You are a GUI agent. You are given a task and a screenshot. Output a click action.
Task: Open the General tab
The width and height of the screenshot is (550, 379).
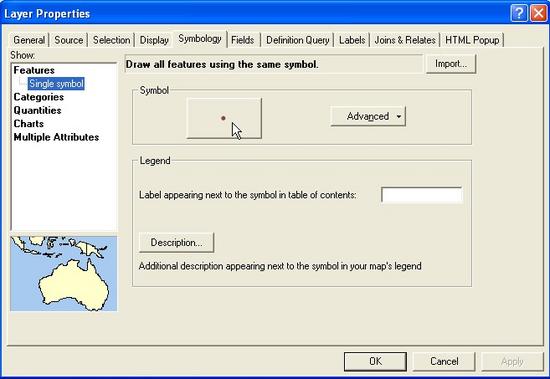29,40
